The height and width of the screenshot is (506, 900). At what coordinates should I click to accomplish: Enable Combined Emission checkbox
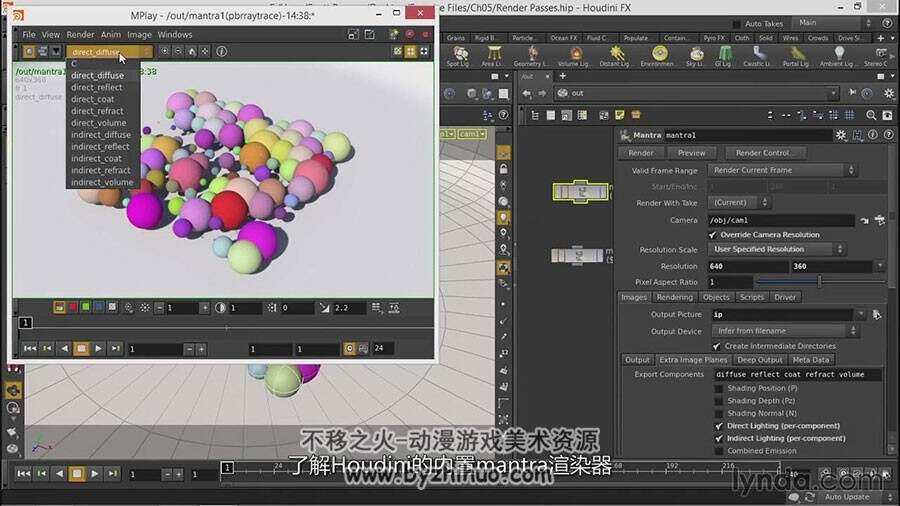coord(719,451)
